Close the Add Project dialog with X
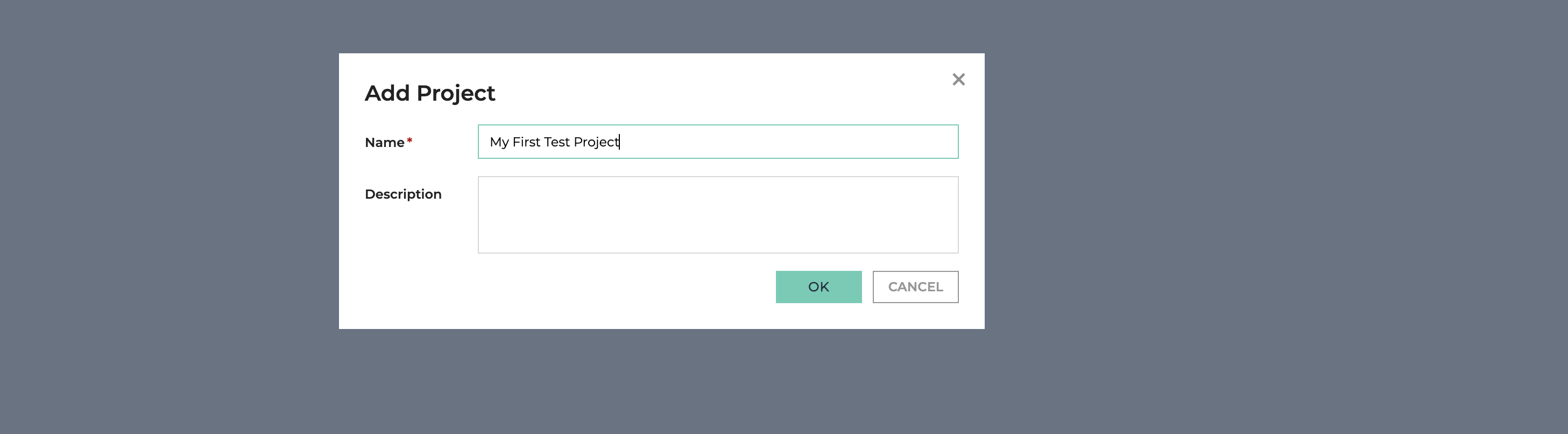This screenshot has height=434, width=1568. click(x=958, y=80)
